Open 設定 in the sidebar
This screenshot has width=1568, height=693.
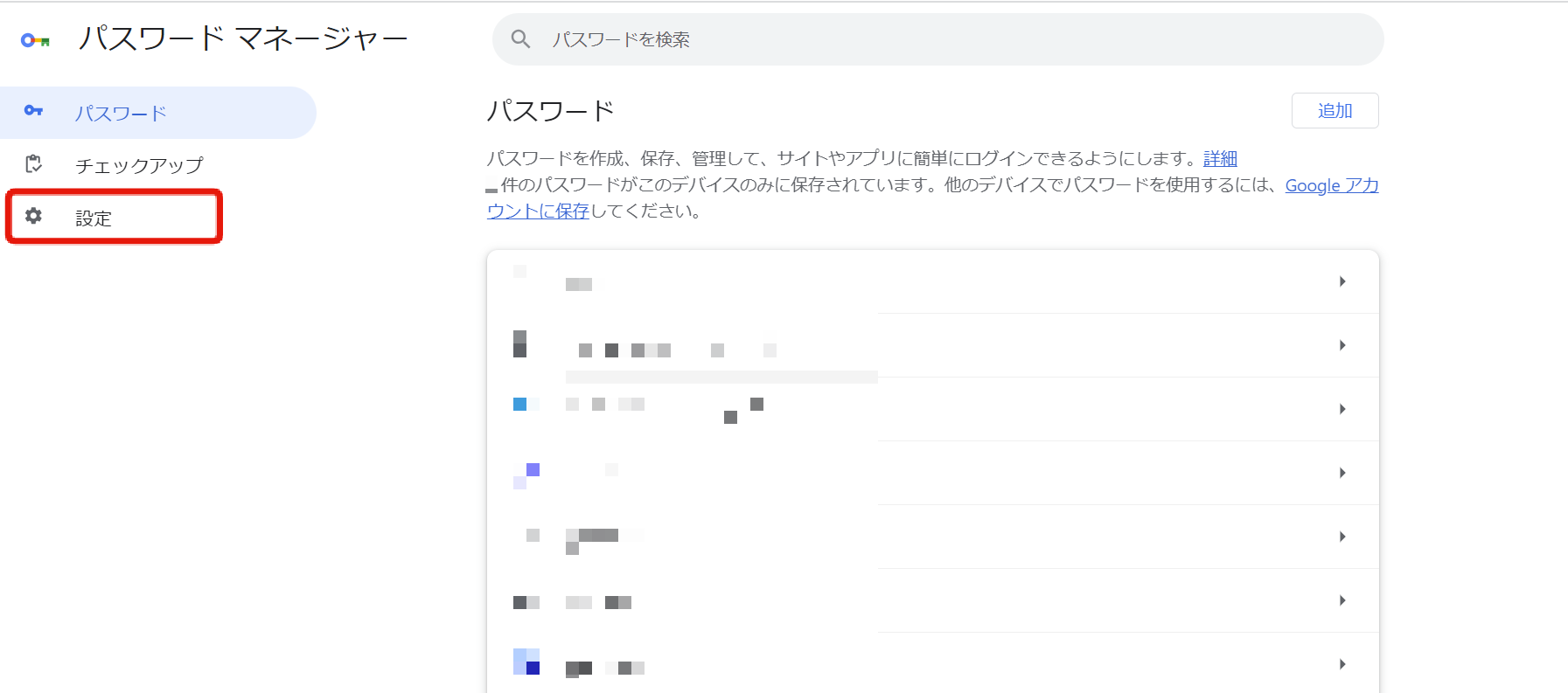[115, 218]
